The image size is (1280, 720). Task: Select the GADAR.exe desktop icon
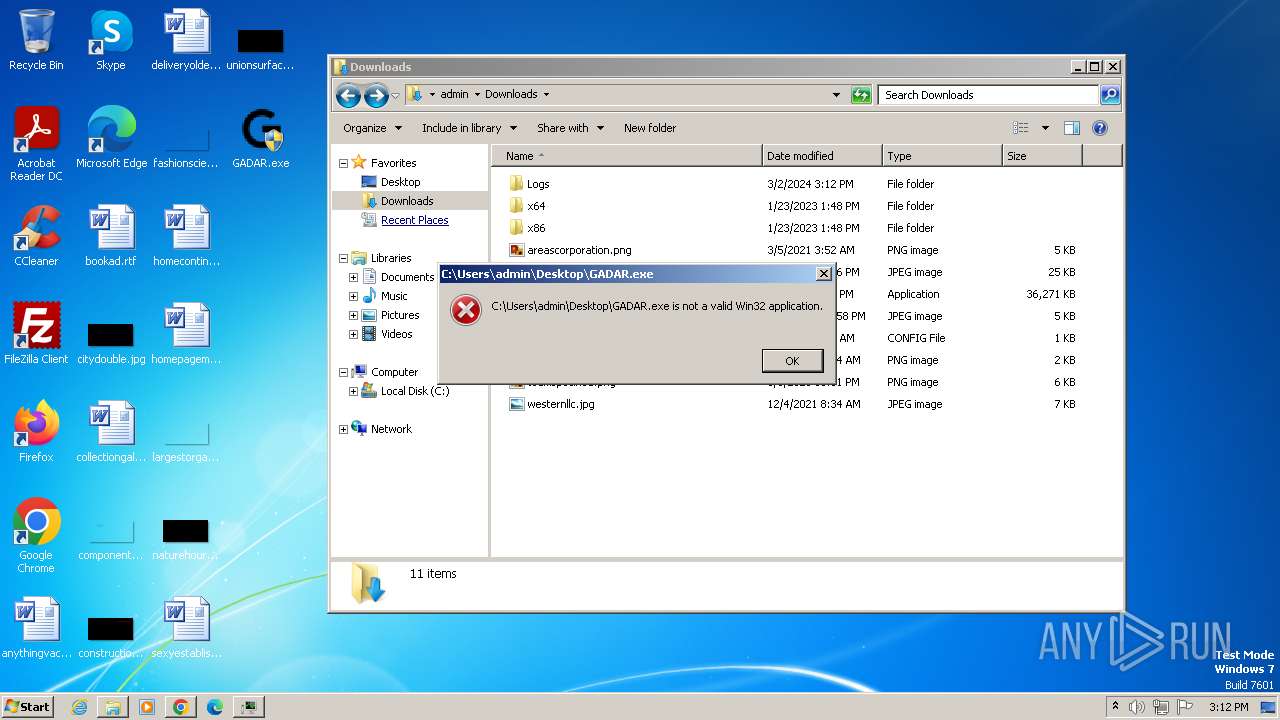[x=261, y=138]
